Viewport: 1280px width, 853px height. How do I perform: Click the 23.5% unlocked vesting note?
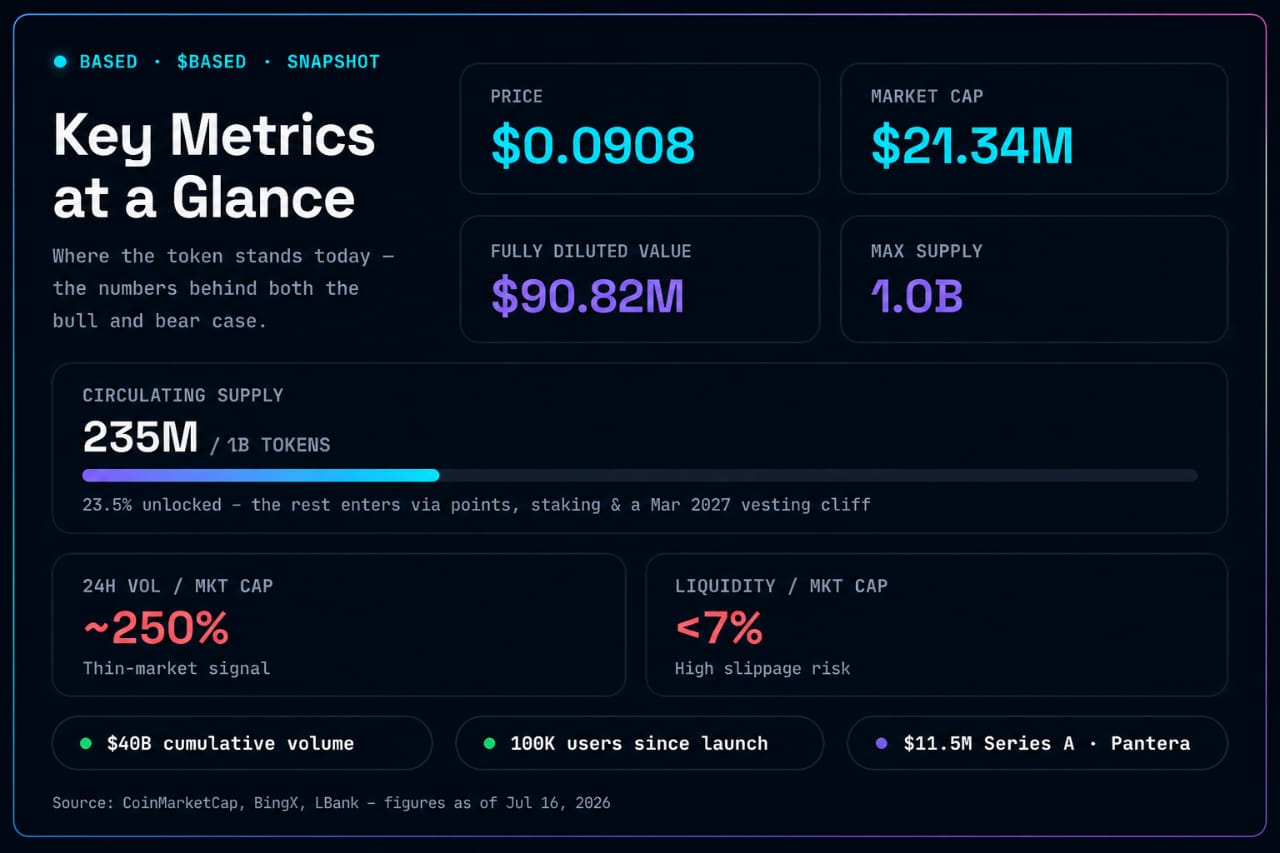tap(476, 504)
